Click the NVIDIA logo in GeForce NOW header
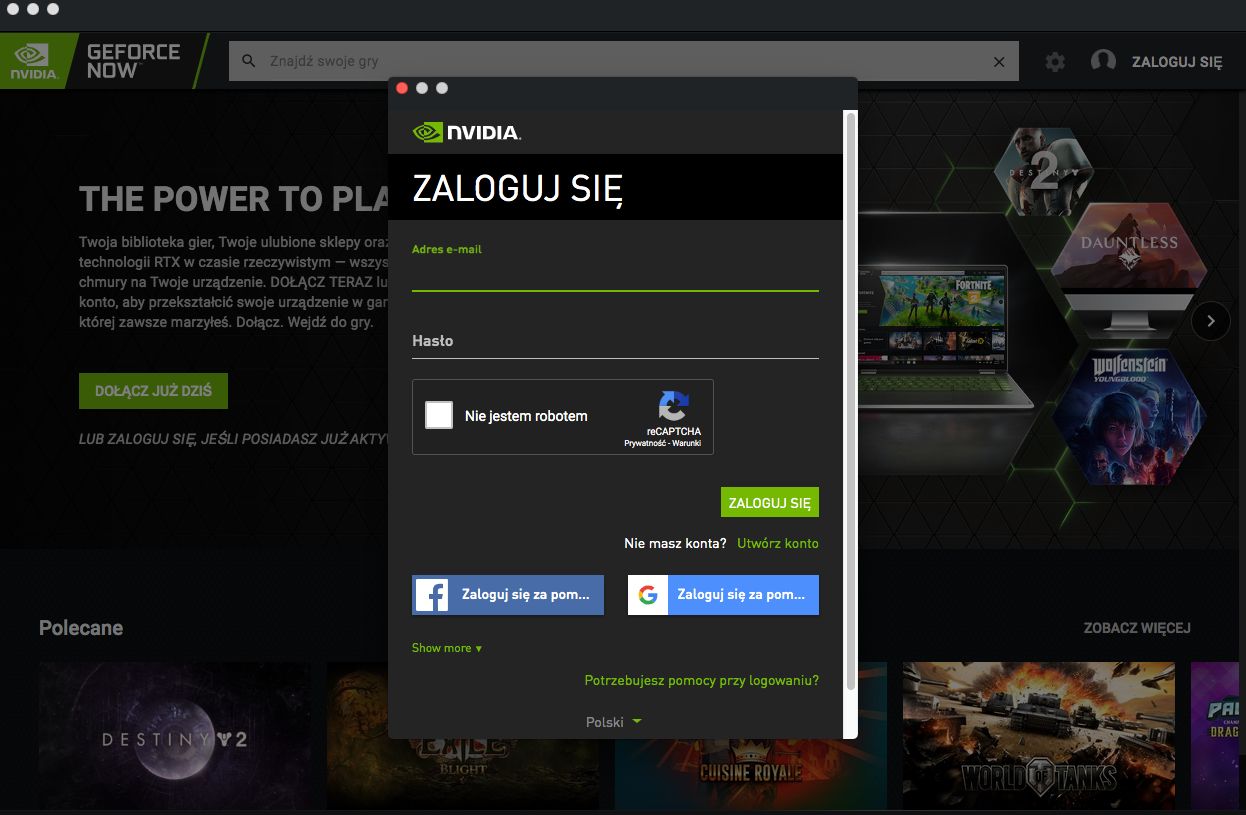The height and width of the screenshot is (815, 1246). click(33, 61)
